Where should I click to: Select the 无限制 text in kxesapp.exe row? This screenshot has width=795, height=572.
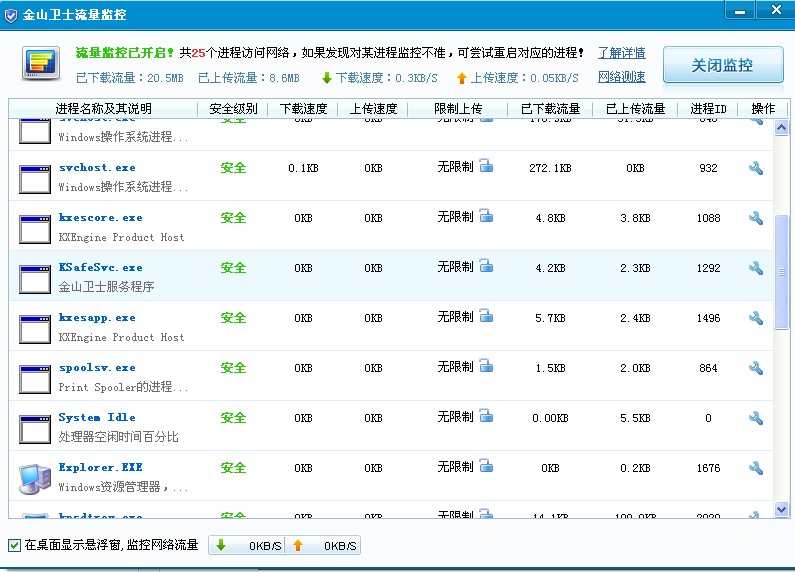[x=455, y=317]
